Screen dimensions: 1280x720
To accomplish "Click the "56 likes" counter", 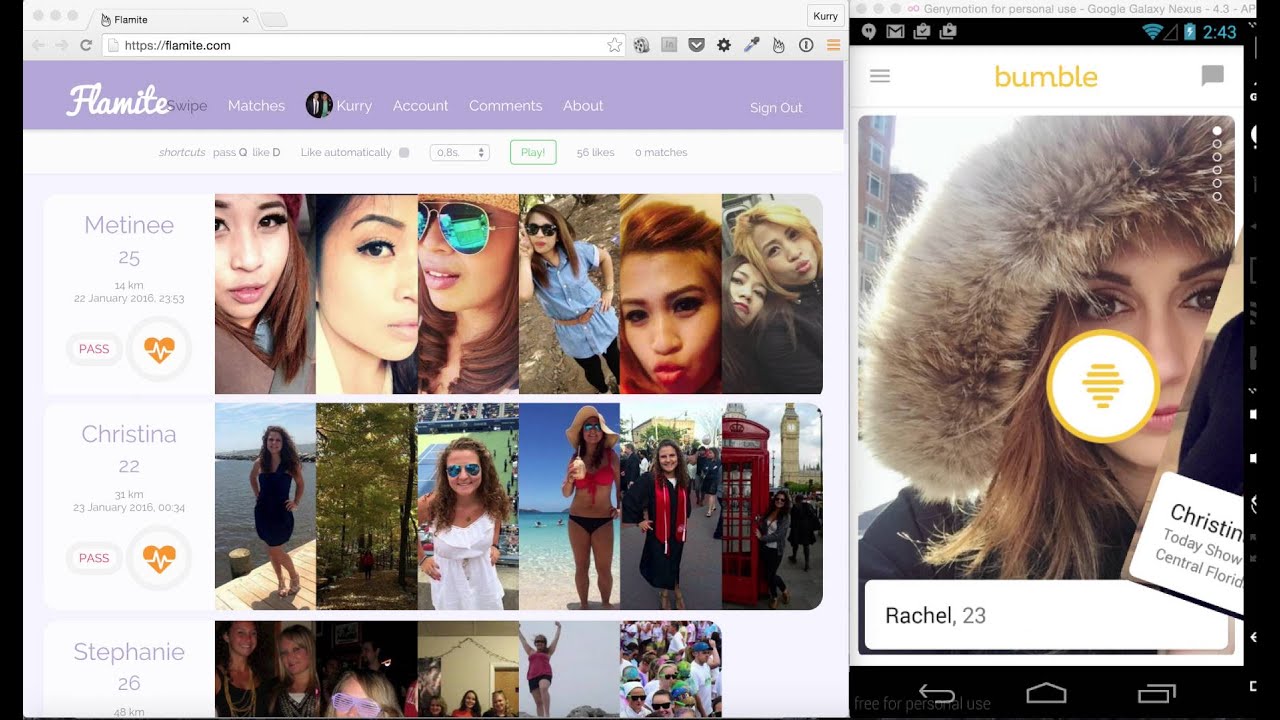I will [x=595, y=153].
